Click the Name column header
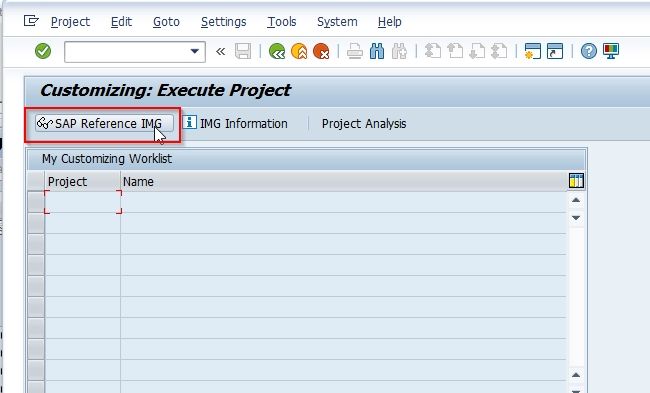 click(x=344, y=182)
